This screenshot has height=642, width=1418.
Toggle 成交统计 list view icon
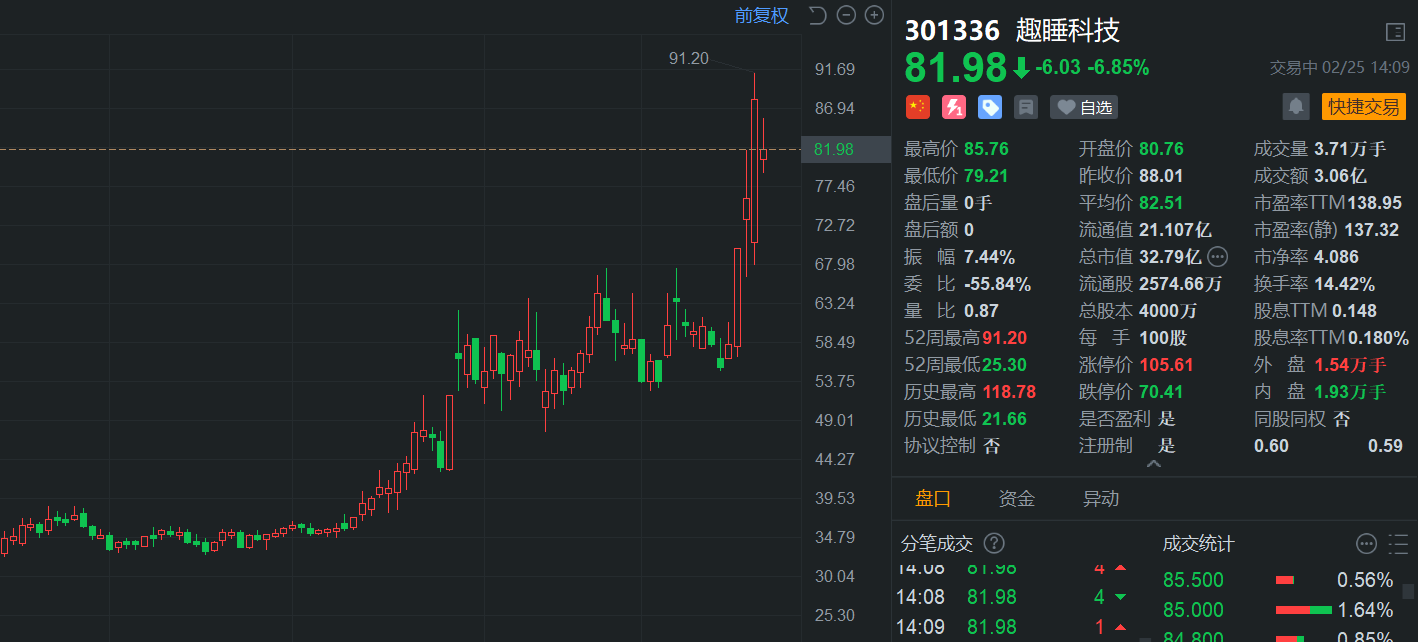1398,544
